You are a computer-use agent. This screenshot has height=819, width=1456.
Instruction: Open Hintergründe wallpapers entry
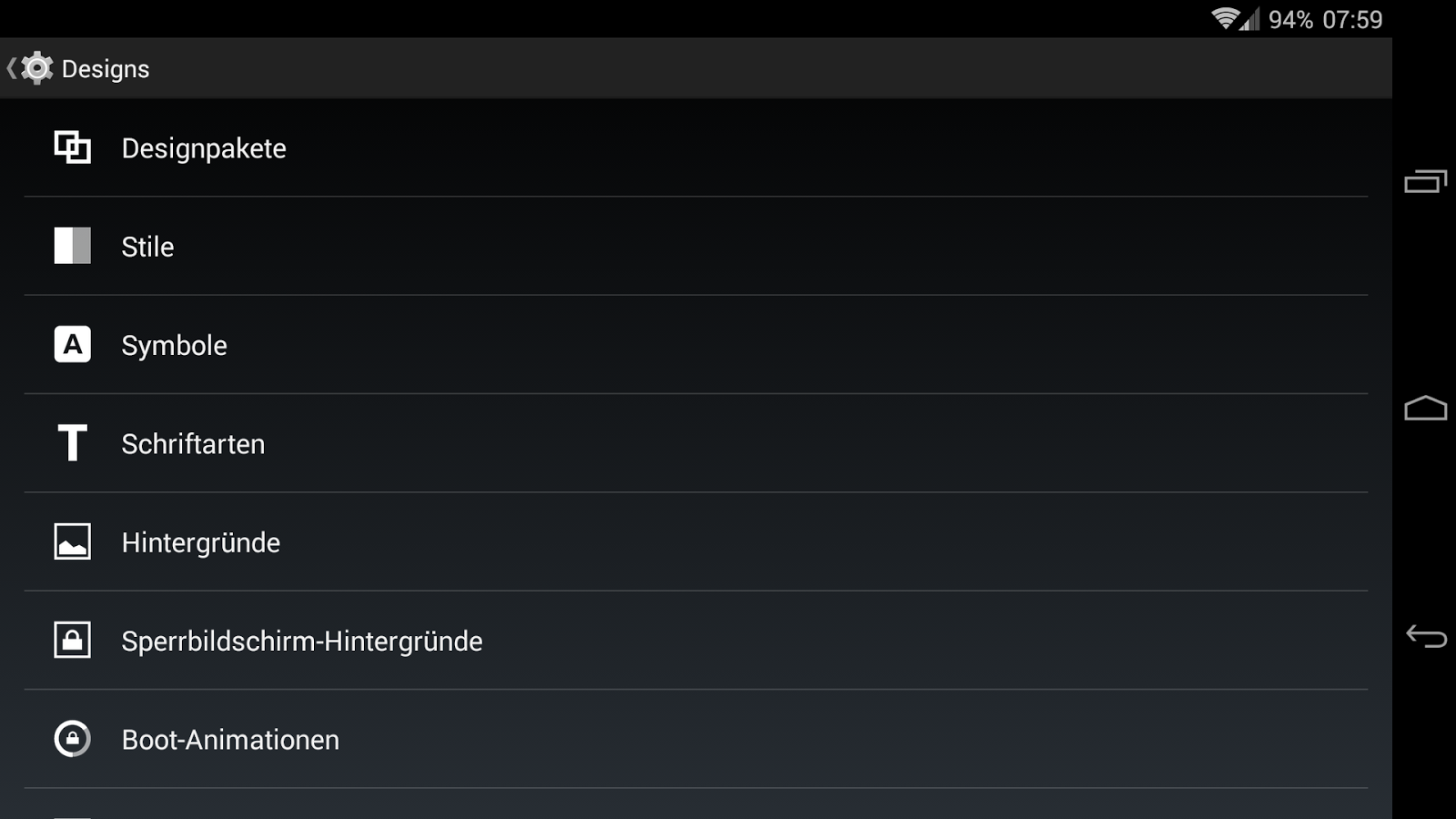[x=200, y=542]
